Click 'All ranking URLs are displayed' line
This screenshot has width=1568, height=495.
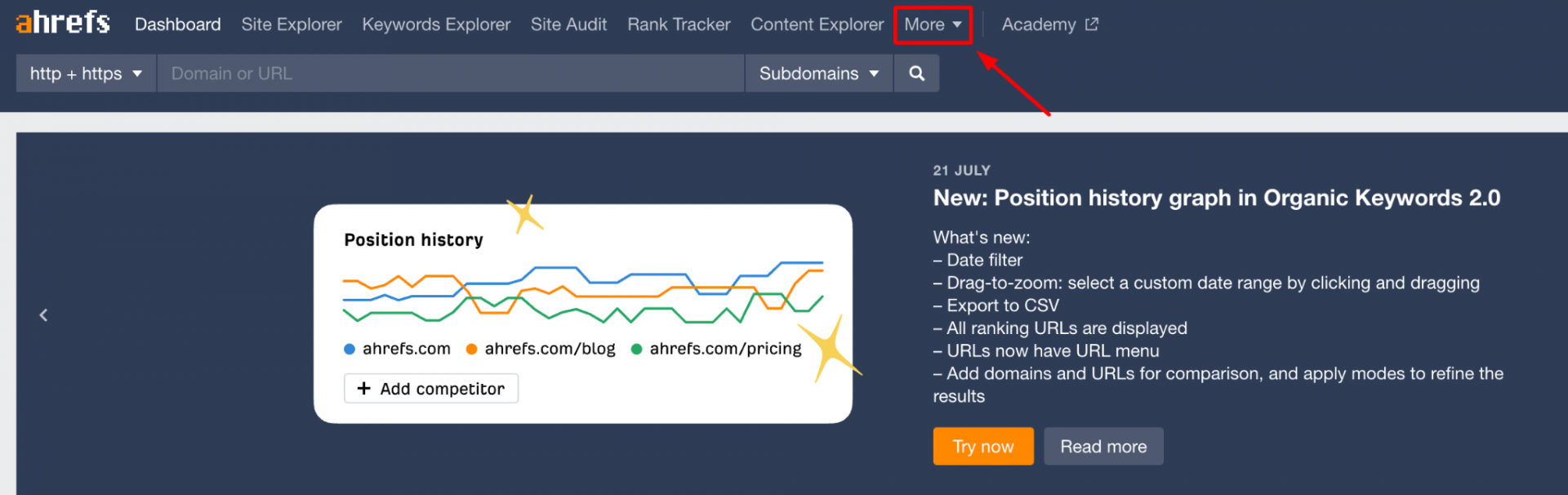[x=1060, y=328]
